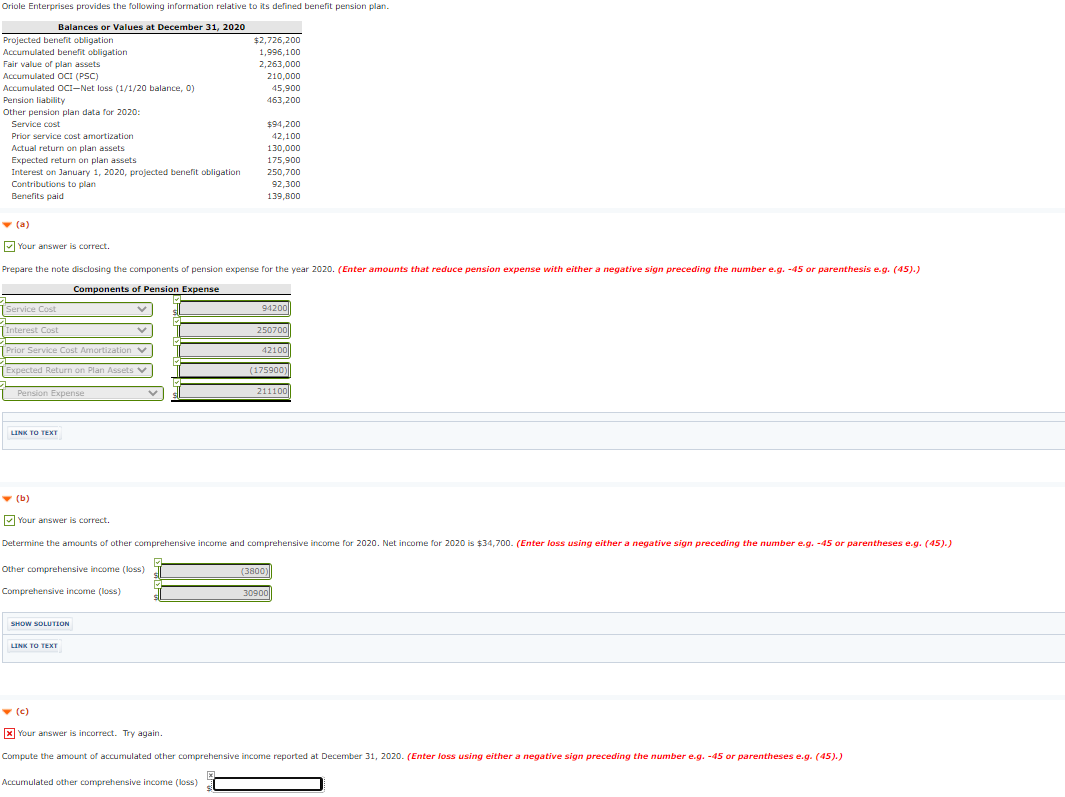Click the Fair value of plan assets value 2,263,000
The width and height of the screenshot is (1065, 797).
coord(279,65)
